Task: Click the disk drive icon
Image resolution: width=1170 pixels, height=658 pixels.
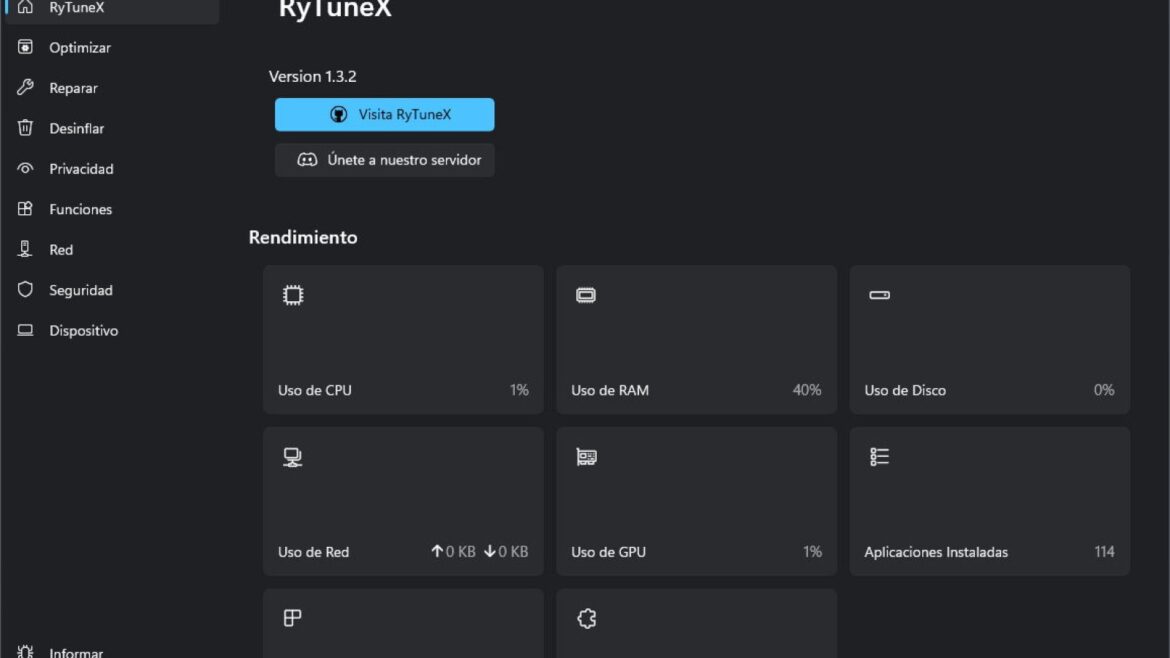Action: click(880, 295)
